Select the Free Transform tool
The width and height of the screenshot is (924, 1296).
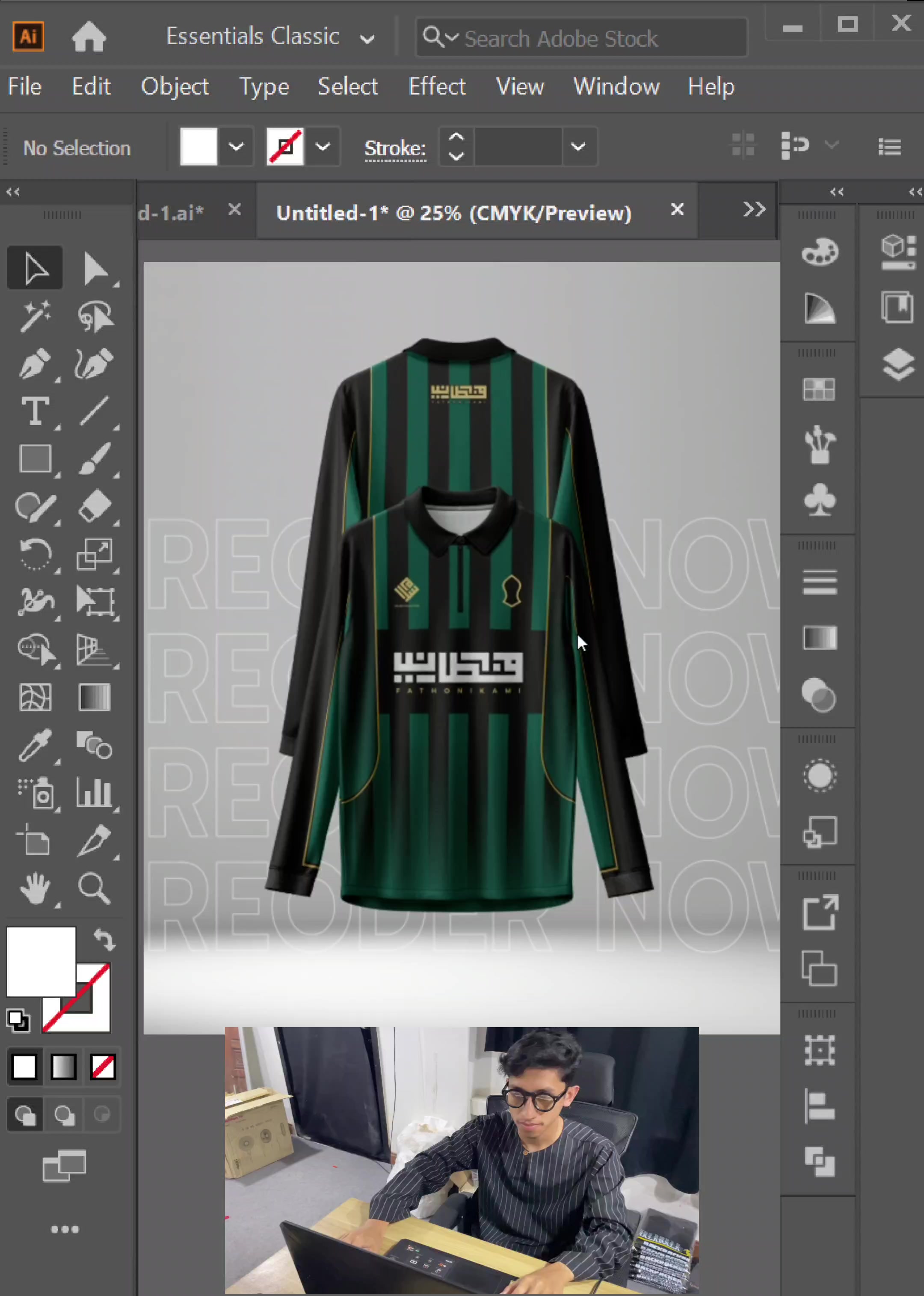tap(95, 602)
